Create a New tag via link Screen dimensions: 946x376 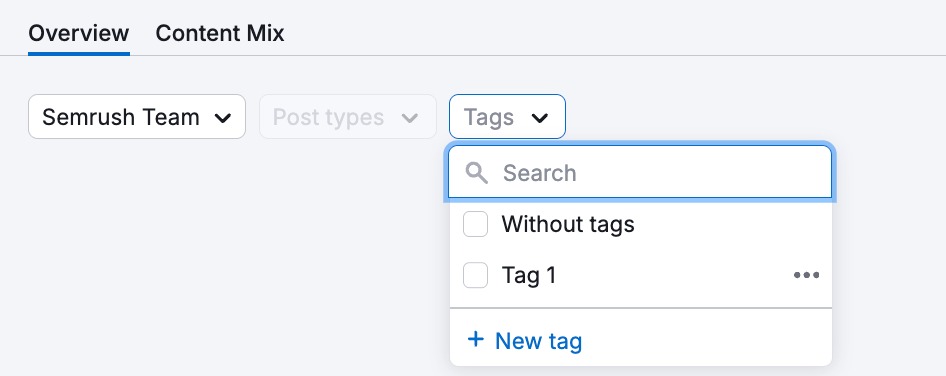tap(525, 340)
